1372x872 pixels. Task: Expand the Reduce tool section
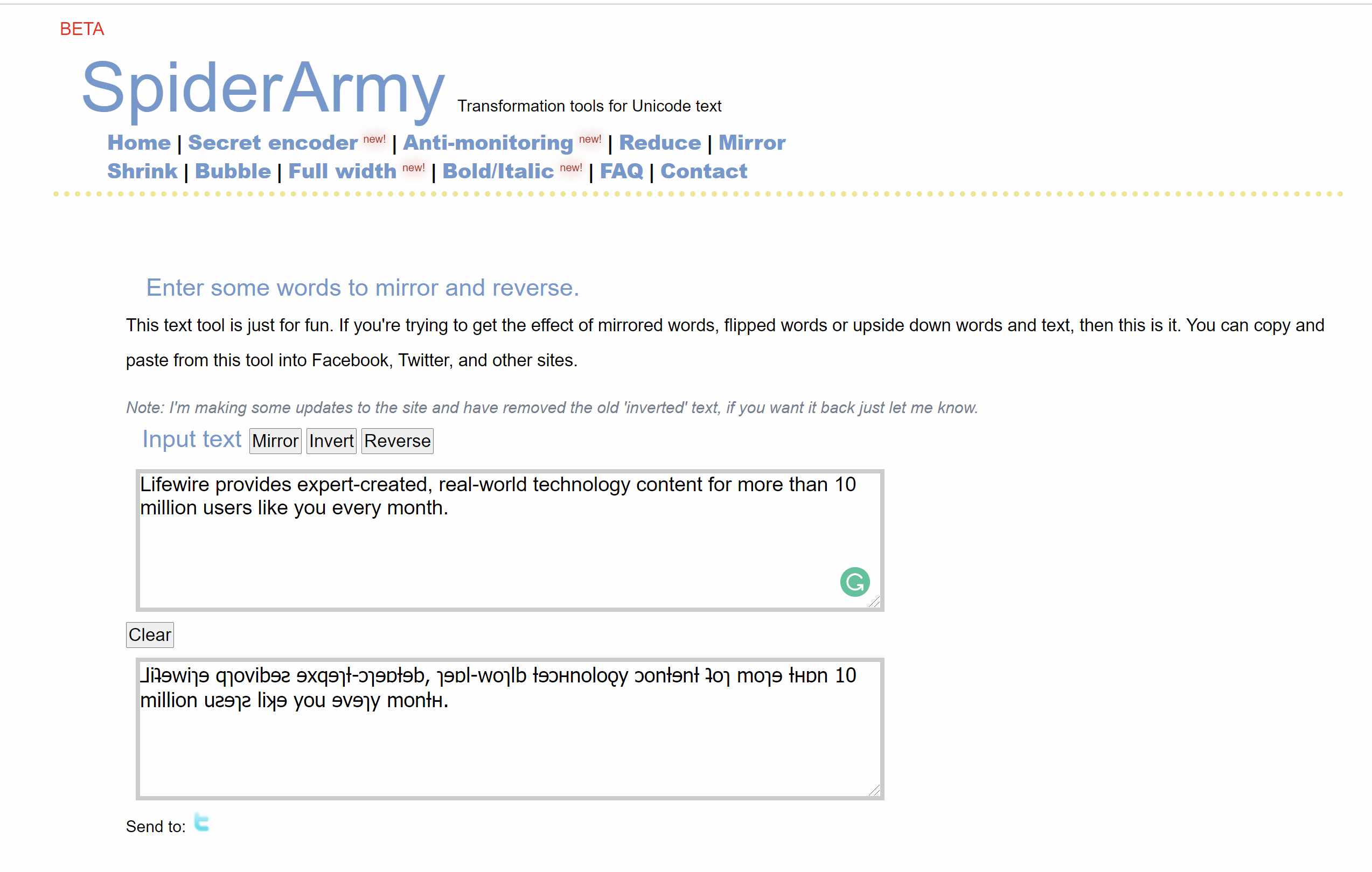[x=658, y=142]
